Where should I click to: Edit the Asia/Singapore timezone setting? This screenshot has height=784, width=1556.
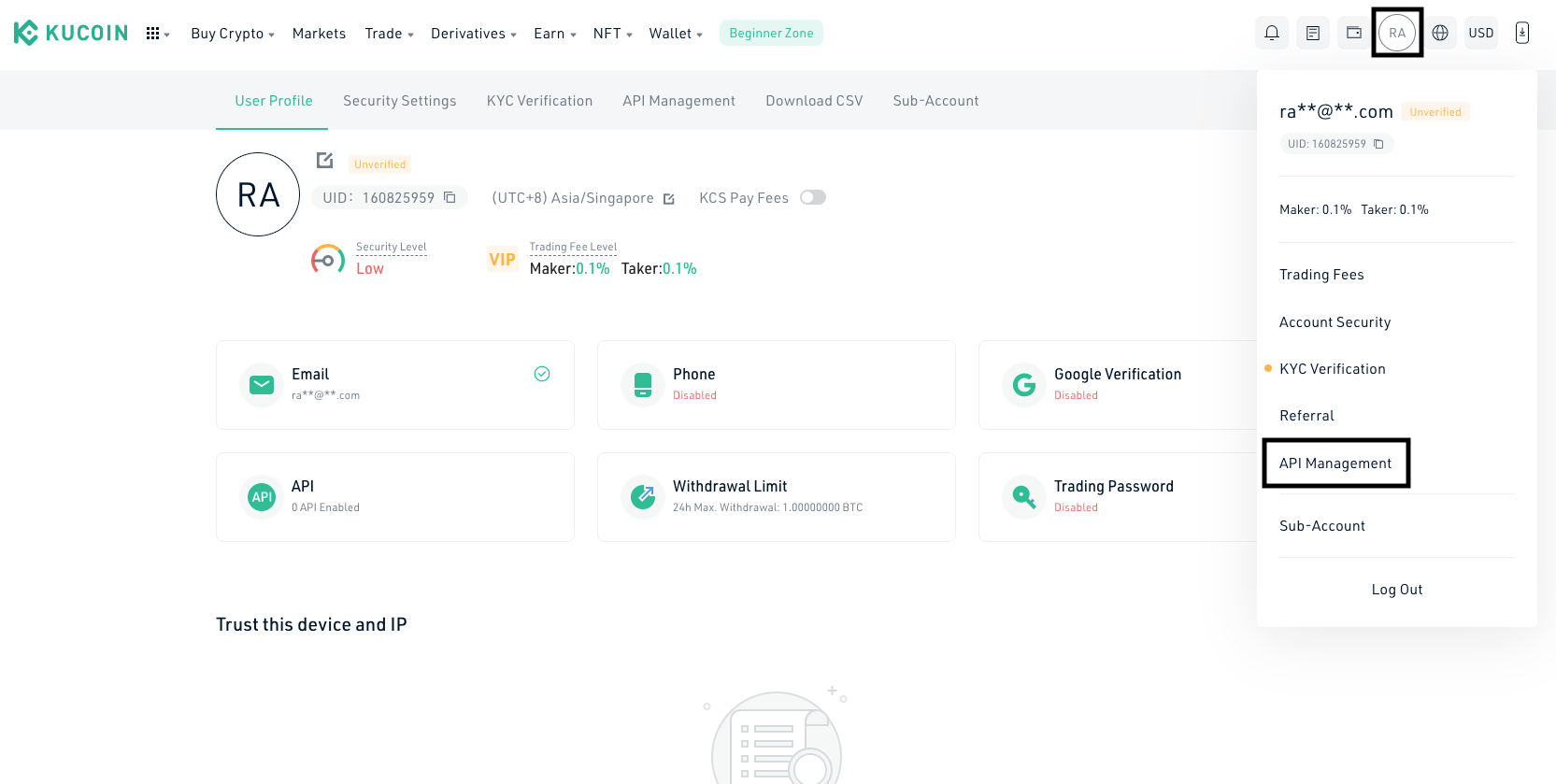point(669,199)
